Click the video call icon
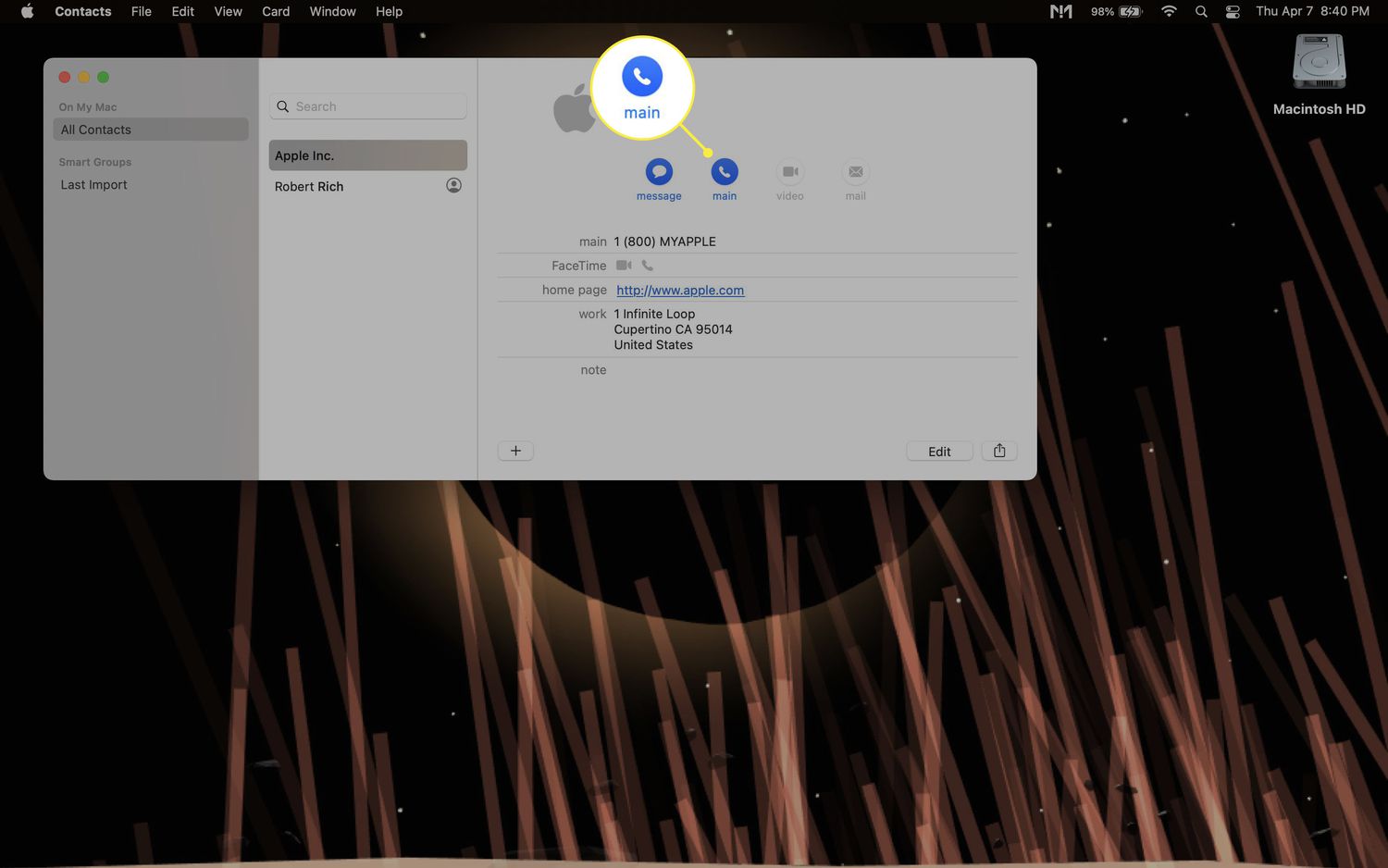The width and height of the screenshot is (1388, 868). tap(789, 172)
